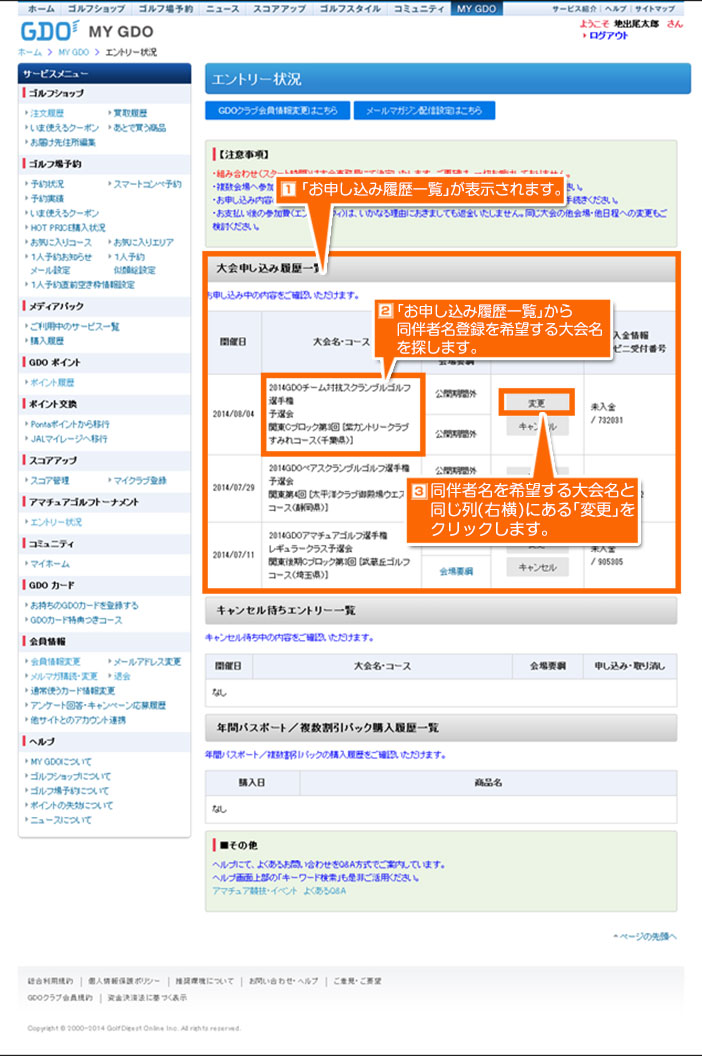
Task: Open the ホーム tab in top navigation bar
Action: point(40,9)
